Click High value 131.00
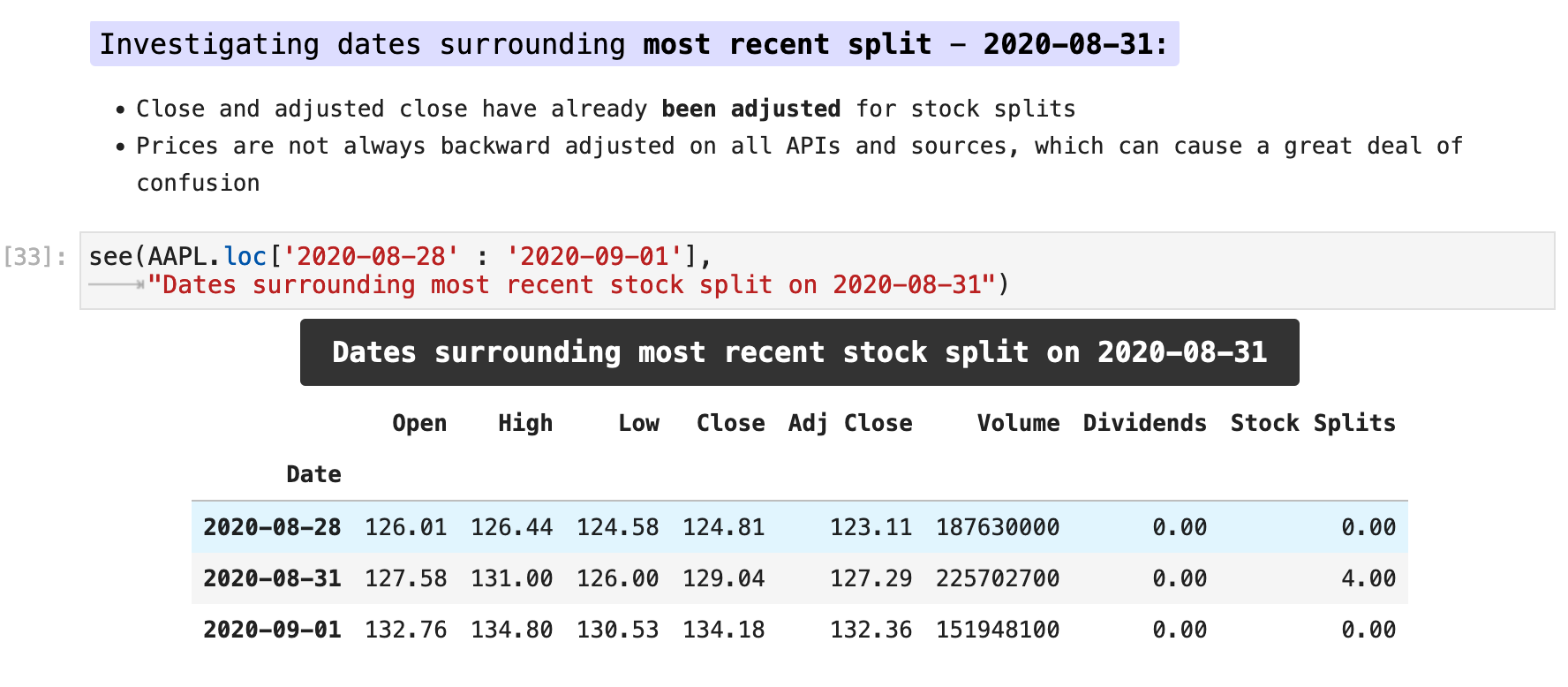Viewport: 1568px width, 687px height. tap(512, 578)
